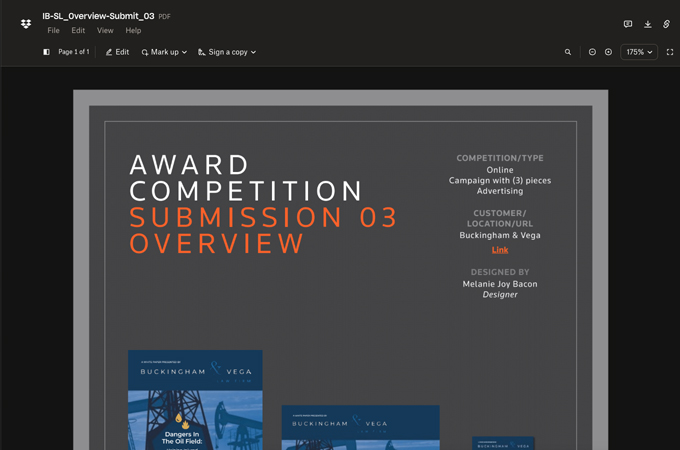Click the orange Link hyperlink in PDF
This screenshot has width=680, height=450.
(x=500, y=250)
